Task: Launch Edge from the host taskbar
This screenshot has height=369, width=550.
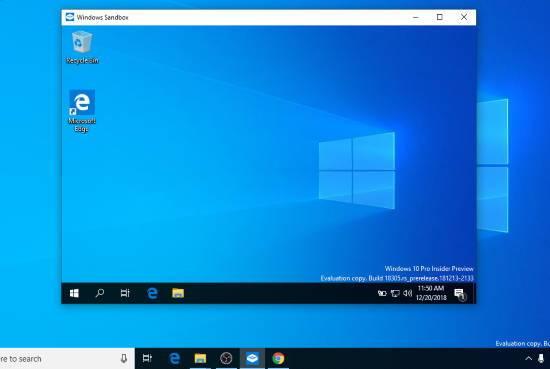Action: click(x=174, y=358)
